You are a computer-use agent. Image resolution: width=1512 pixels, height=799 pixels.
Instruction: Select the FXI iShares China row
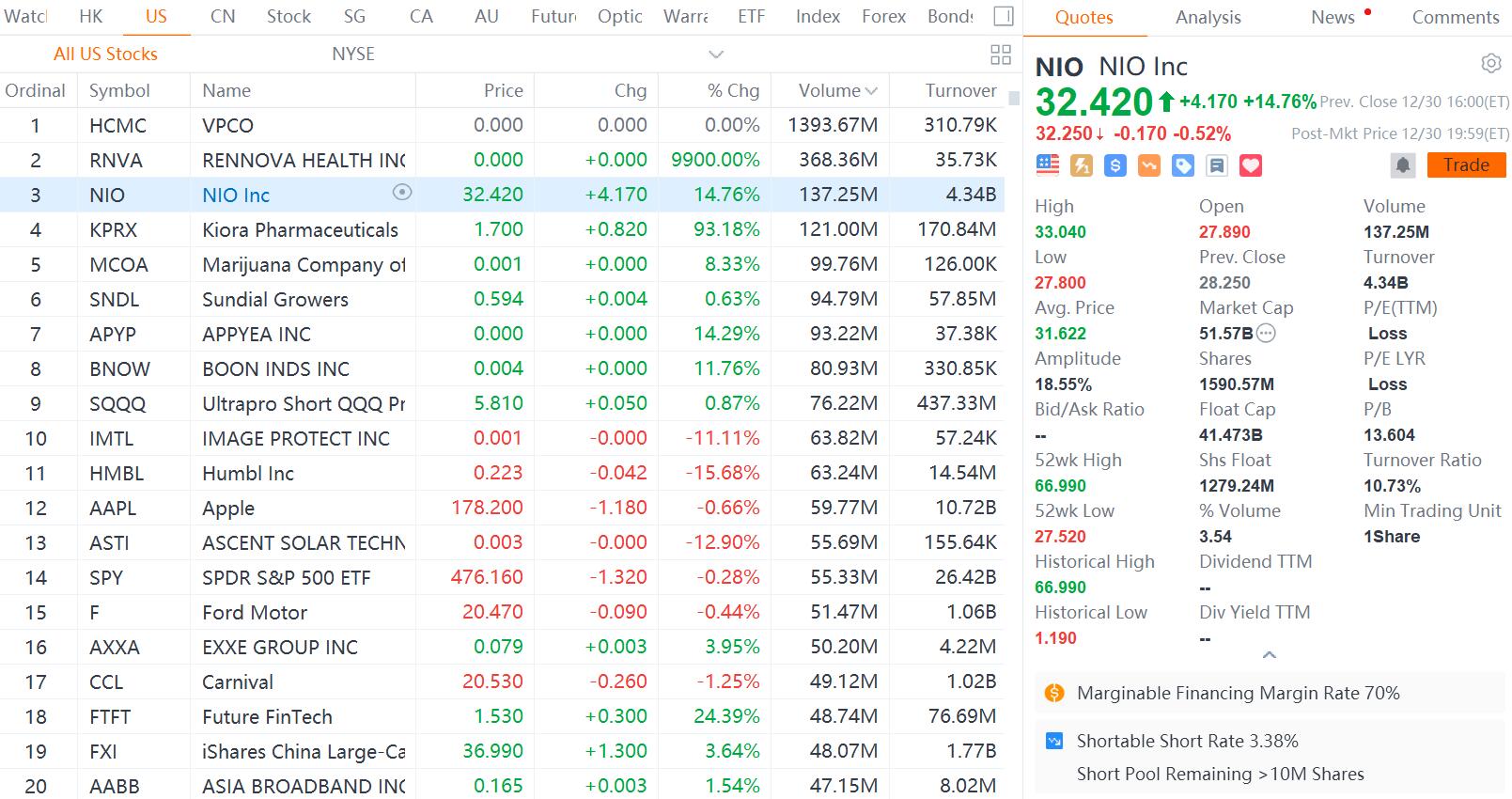pos(502,751)
